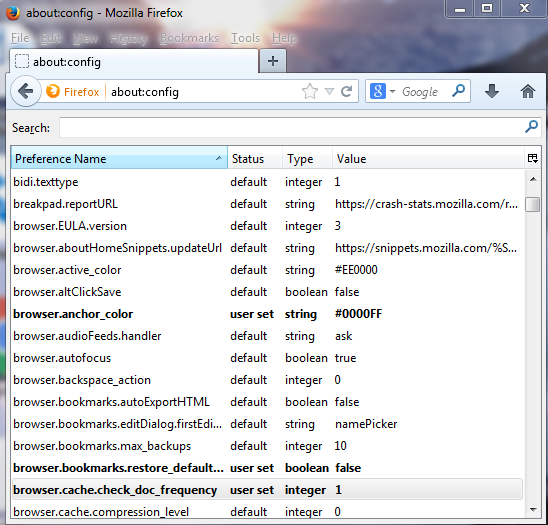Click the #EE0000 value cell

click(356, 270)
